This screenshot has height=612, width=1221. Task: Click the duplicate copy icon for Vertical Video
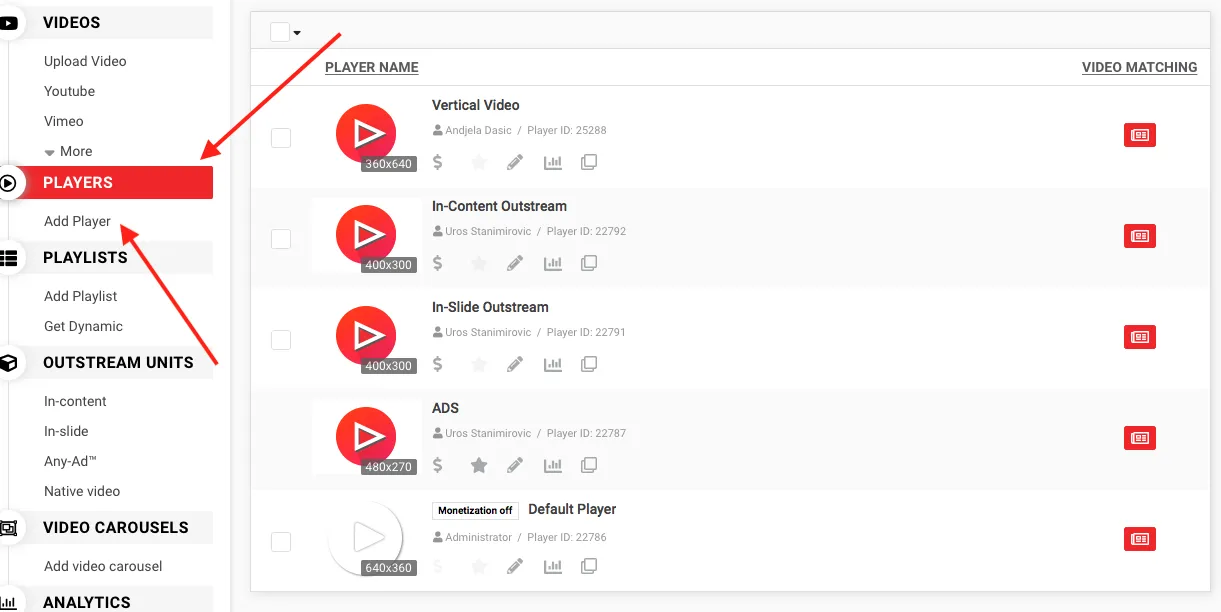tap(589, 162)
